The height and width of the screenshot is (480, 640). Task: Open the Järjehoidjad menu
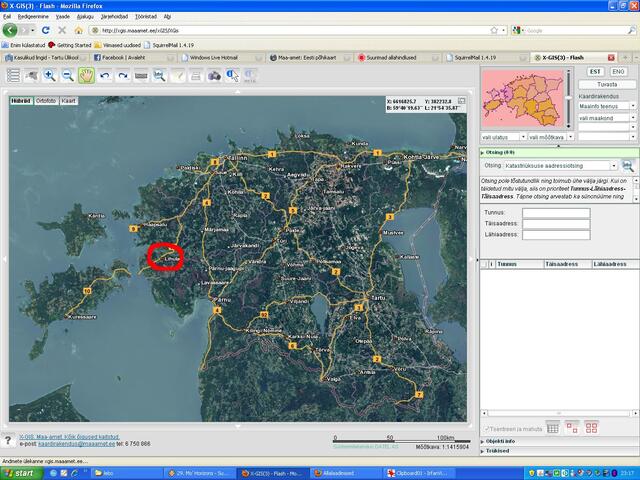114,17
